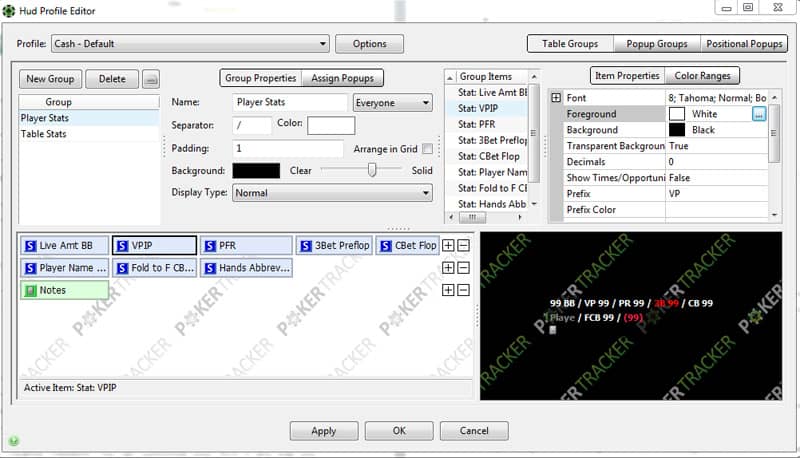This screenshot has width=800, height=458.
Task: Switch to the Positional Popups tab
Action: pos(744,44)
